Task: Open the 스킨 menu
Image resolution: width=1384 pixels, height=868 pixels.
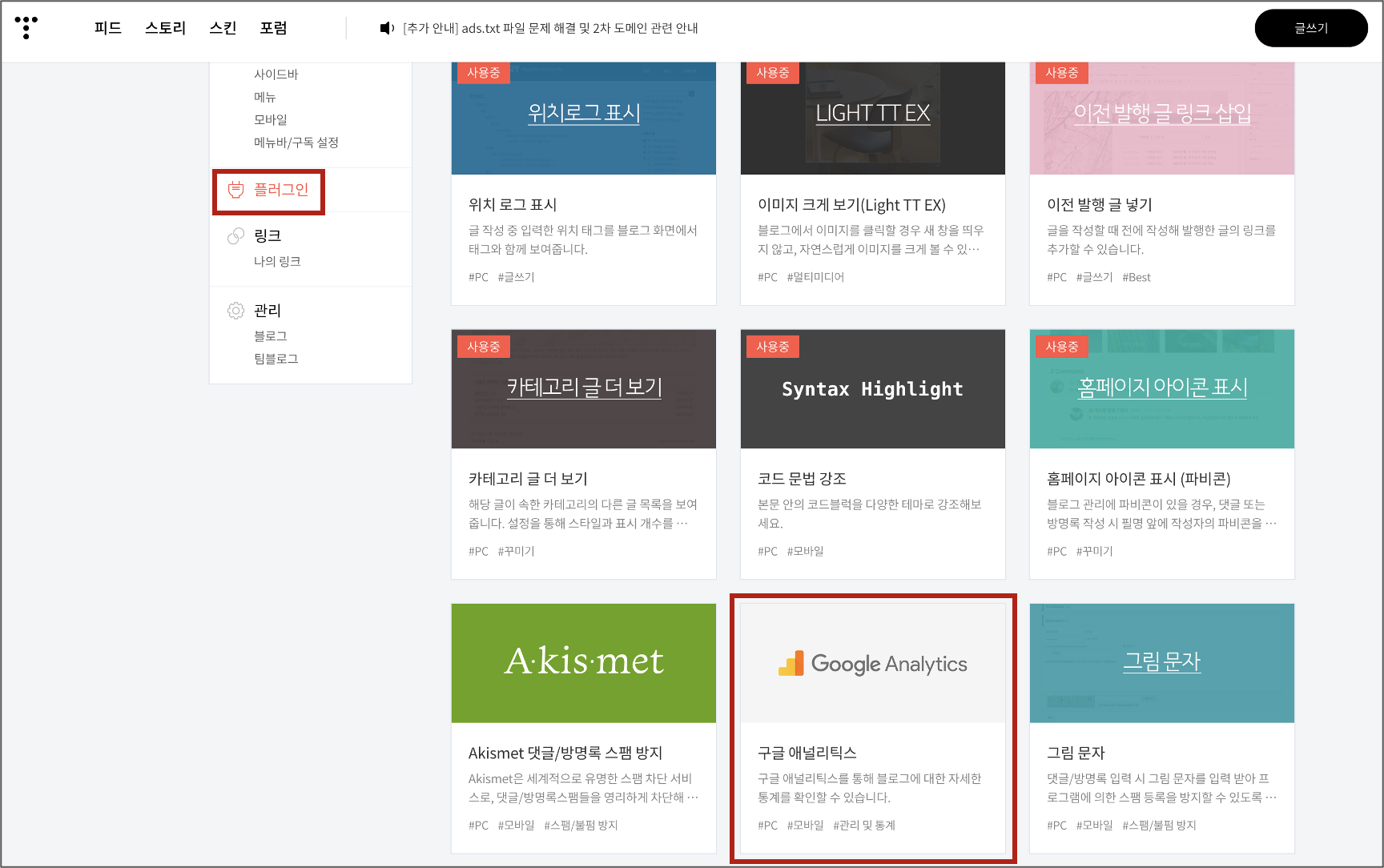Action: tap(223, 28)
